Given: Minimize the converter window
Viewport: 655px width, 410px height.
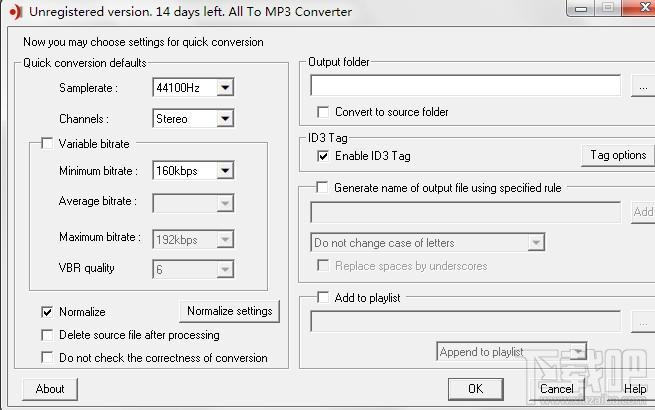Looking at the screenshot, I should pyautogui.click(x=581, y=8).
